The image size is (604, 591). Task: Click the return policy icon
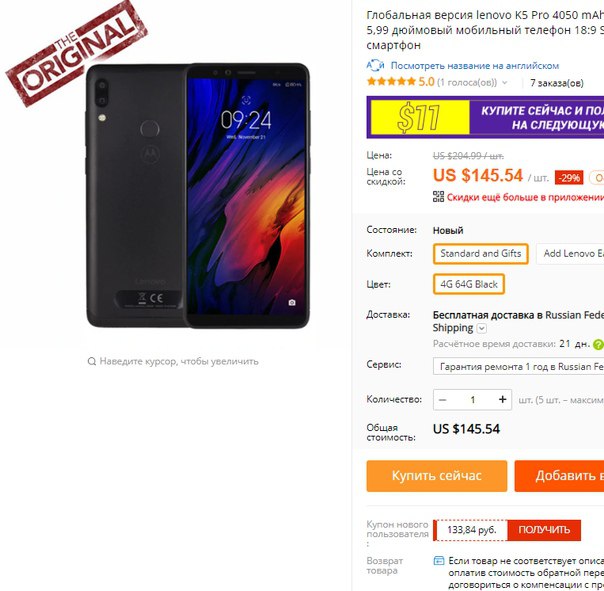coord(439,561)
